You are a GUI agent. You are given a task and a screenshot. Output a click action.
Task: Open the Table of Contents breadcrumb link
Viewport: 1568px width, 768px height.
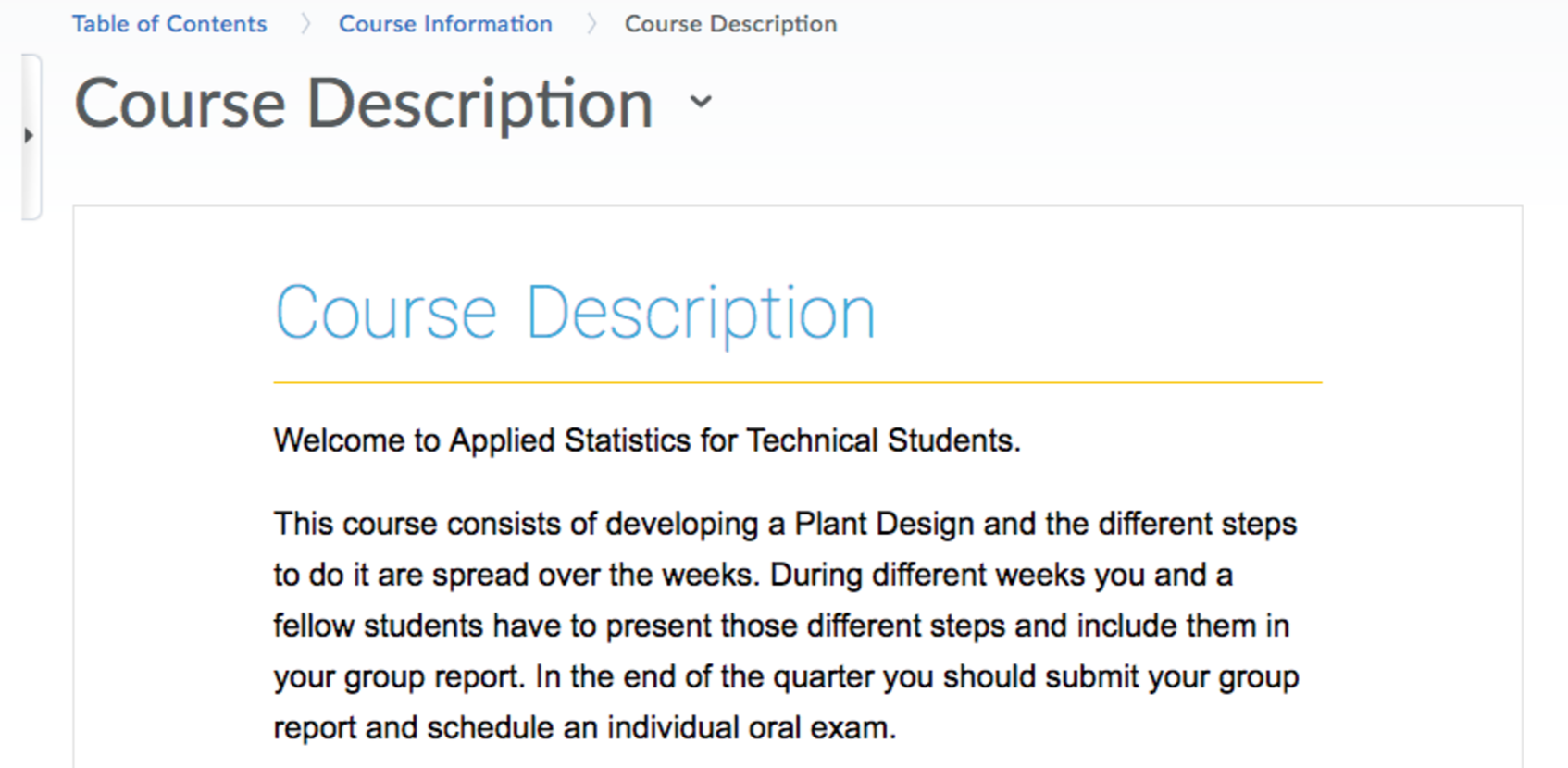pos(169,24)
